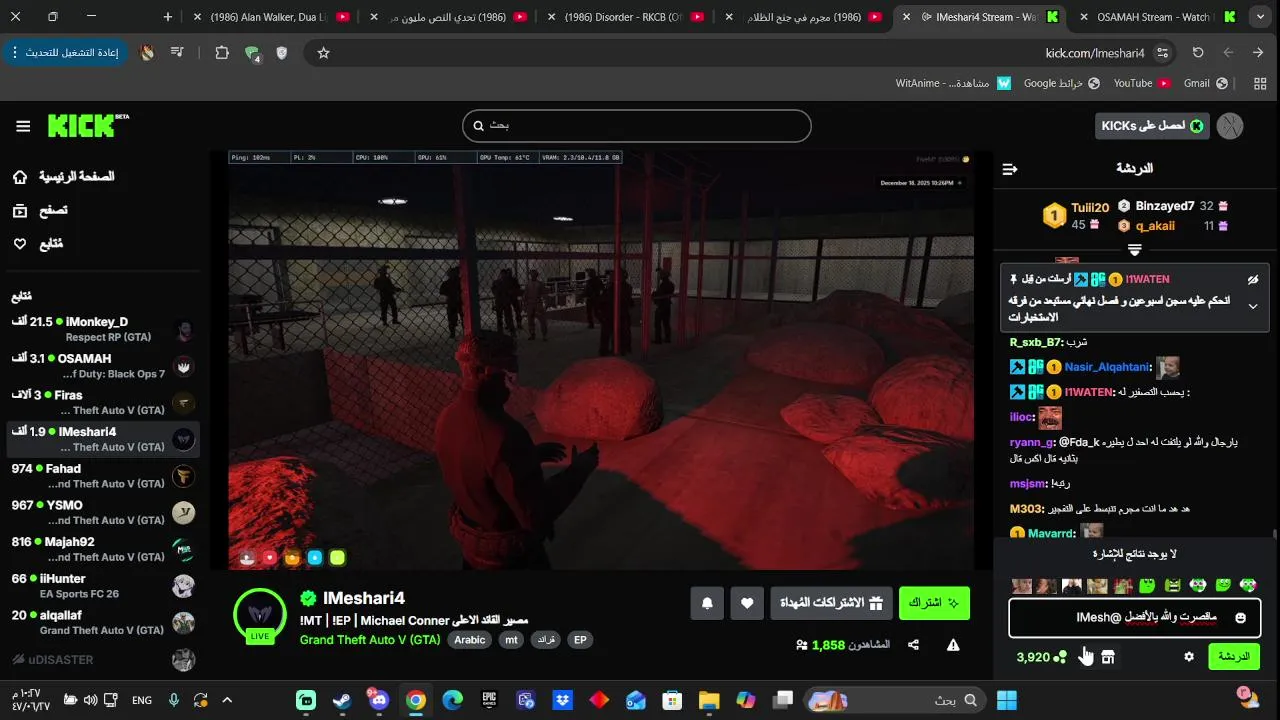The width and height of the screenshot is (1280, 720).
Task: Open the user profile avatar
Action: (x=1231, y=126)
